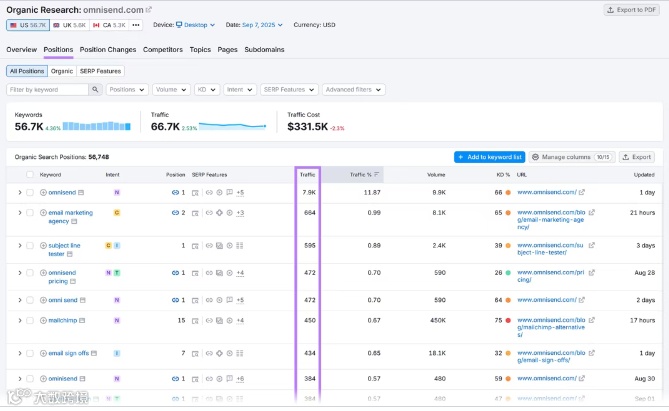Open external URL icon for email-sign-offs link
This screenshot has width=669, height=411.
click(592, 353)
